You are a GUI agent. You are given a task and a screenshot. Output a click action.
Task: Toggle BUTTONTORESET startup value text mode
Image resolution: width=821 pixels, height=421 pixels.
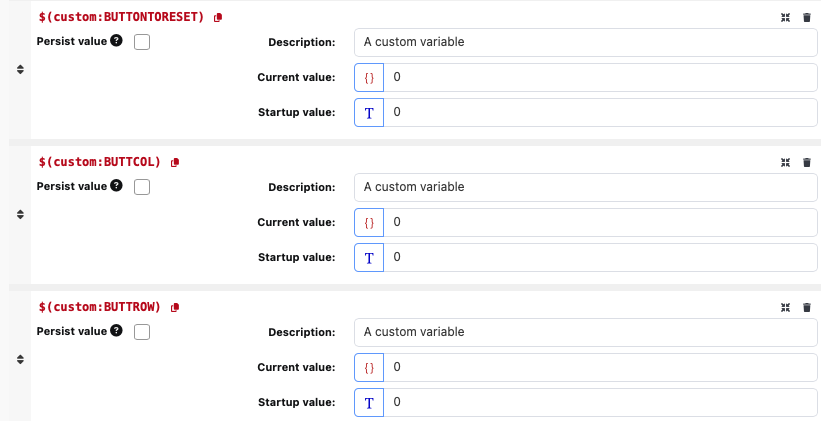point(369,113)
